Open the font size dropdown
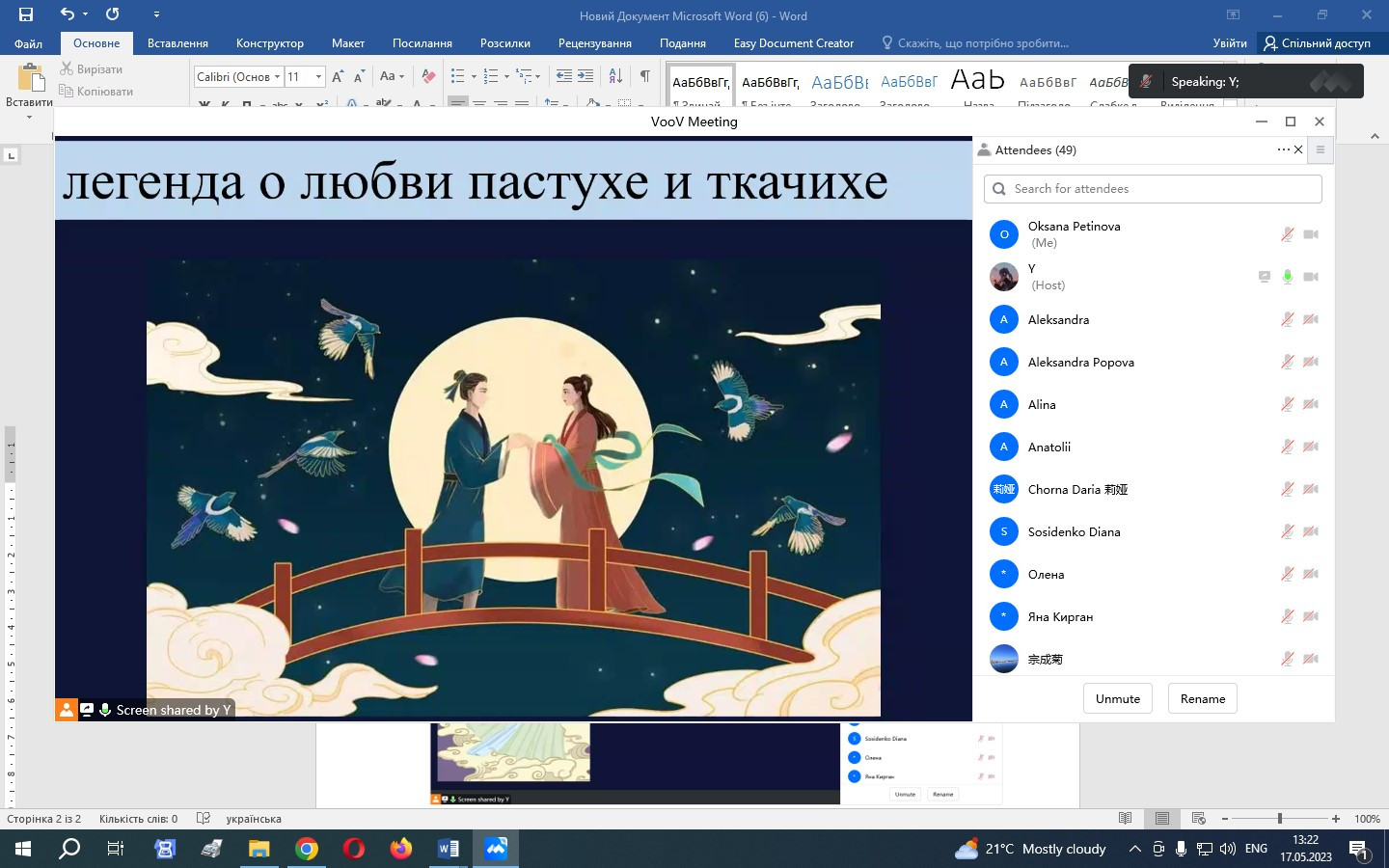Image resolution: width=1389 pixels, height=868 pixels. pos(318,76)
